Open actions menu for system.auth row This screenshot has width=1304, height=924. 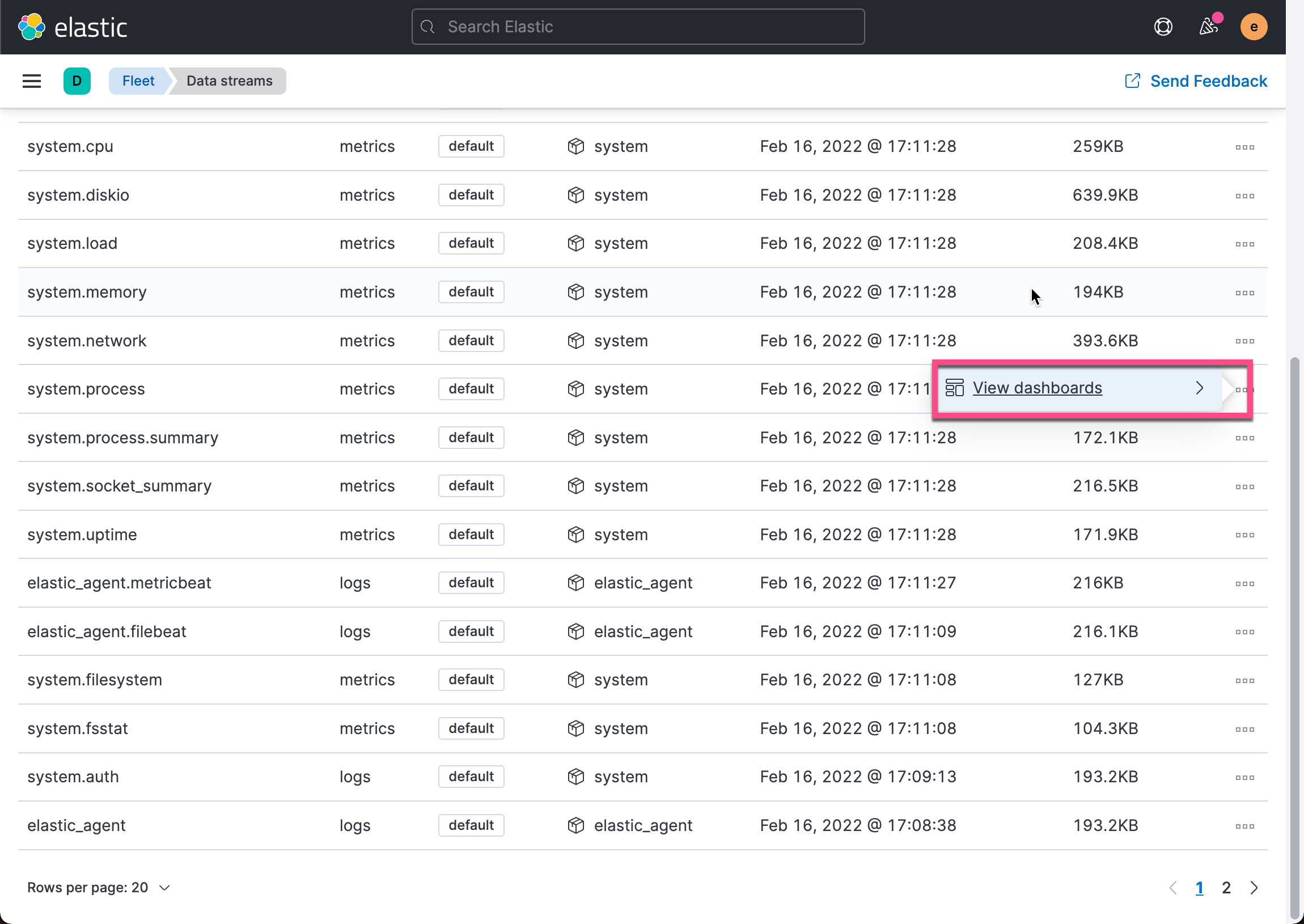[1244, 777]
